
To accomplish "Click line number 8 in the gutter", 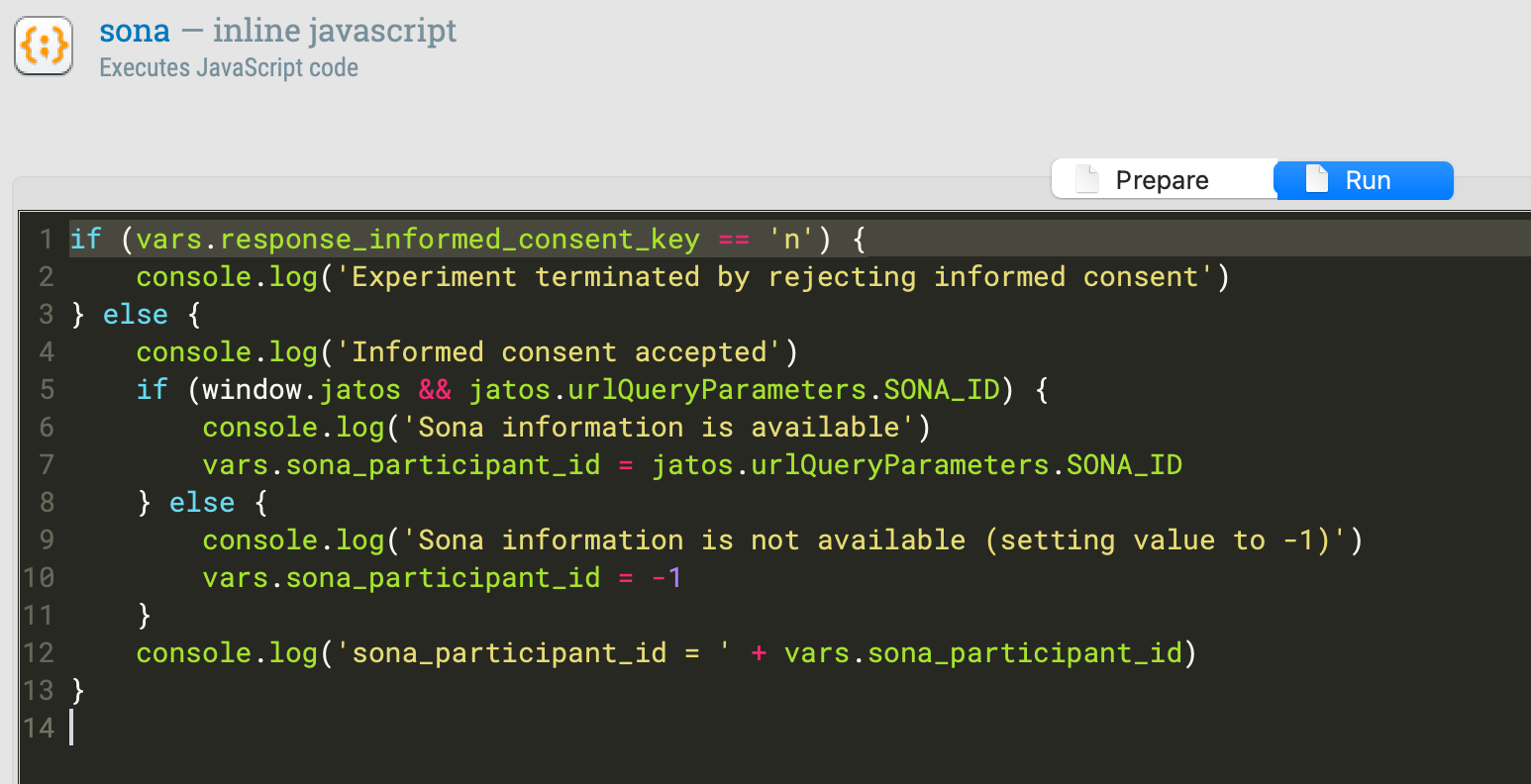I will 46,503.
